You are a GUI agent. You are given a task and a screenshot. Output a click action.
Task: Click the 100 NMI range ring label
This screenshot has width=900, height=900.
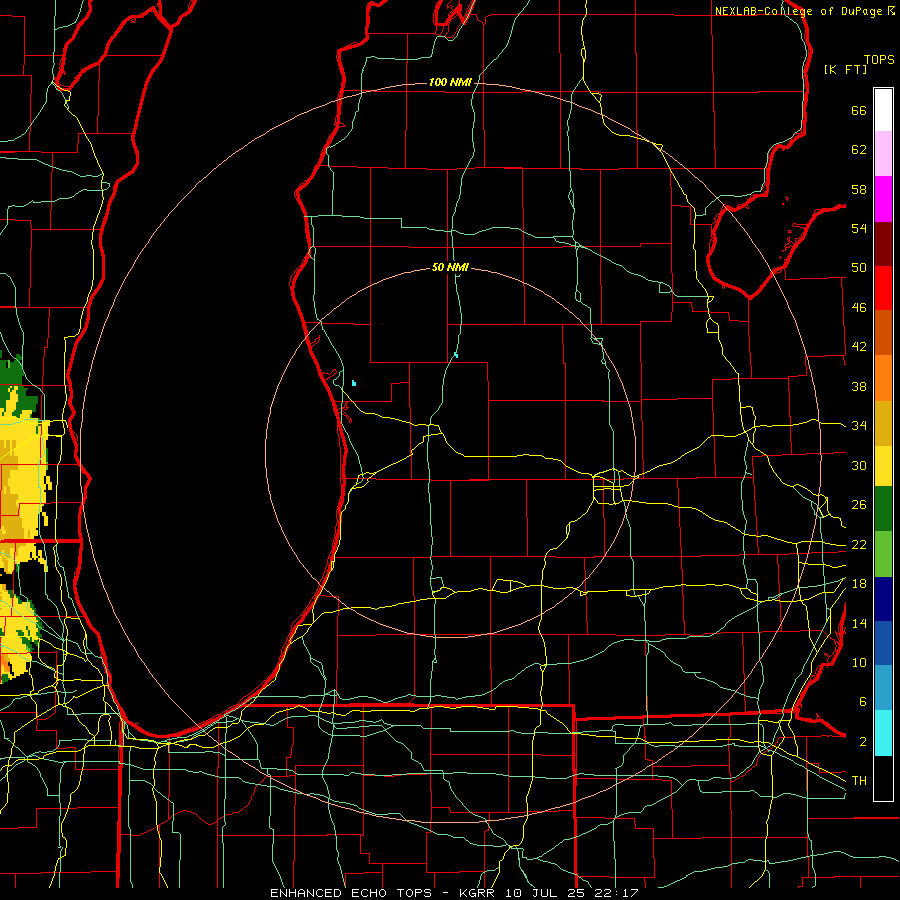tap(450, 82)
